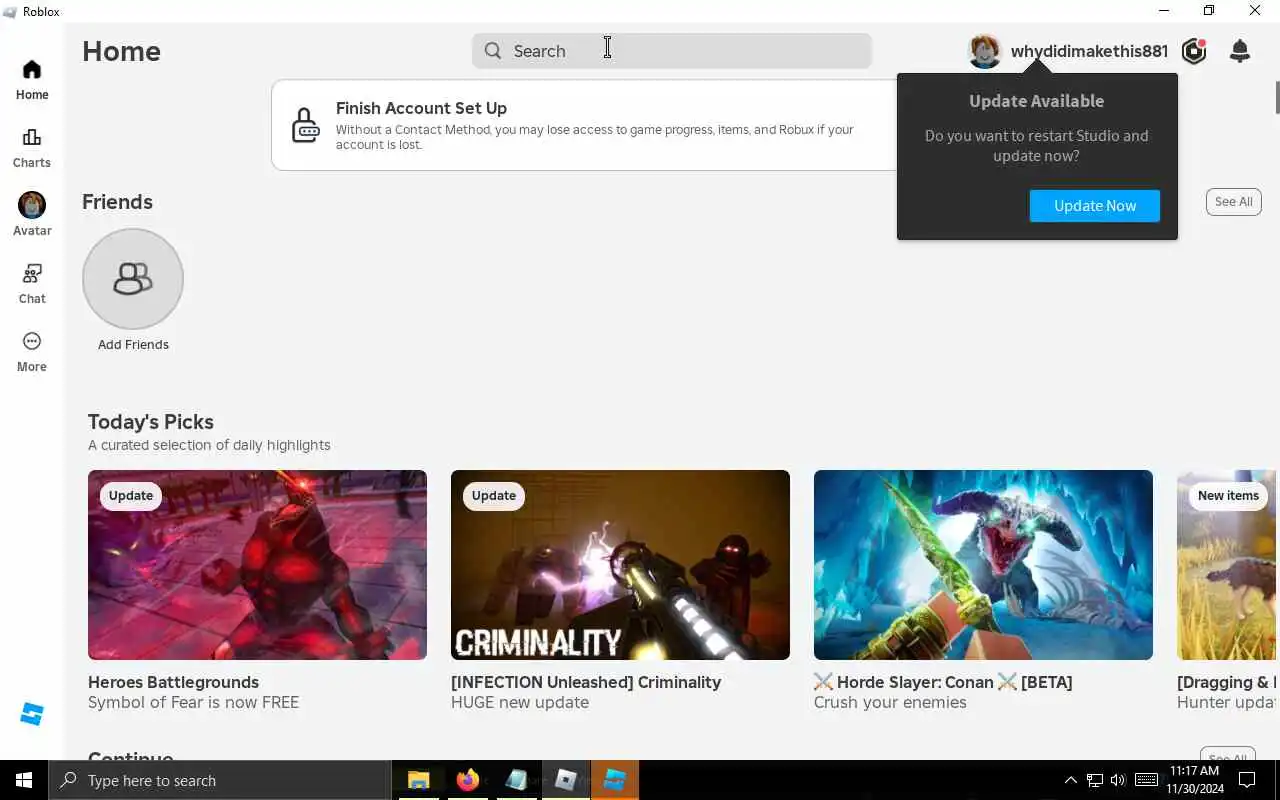Open the notepad-like taskbar app icon
Image resolution: width=1280 pixels, height=800 pixels.
click(516, 780)
